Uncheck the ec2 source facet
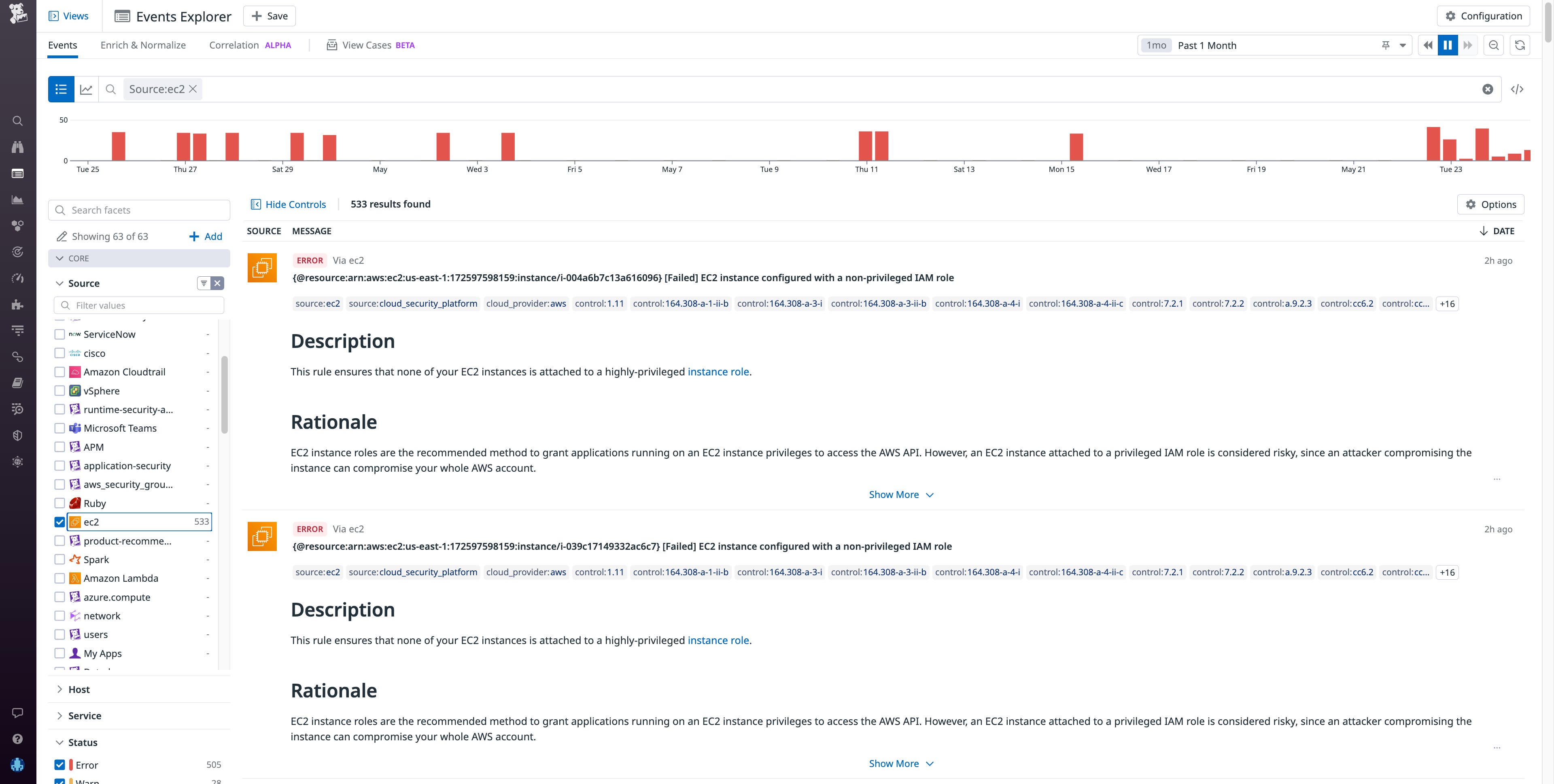This screenshot has height=784, width=1554. [59, 522]
